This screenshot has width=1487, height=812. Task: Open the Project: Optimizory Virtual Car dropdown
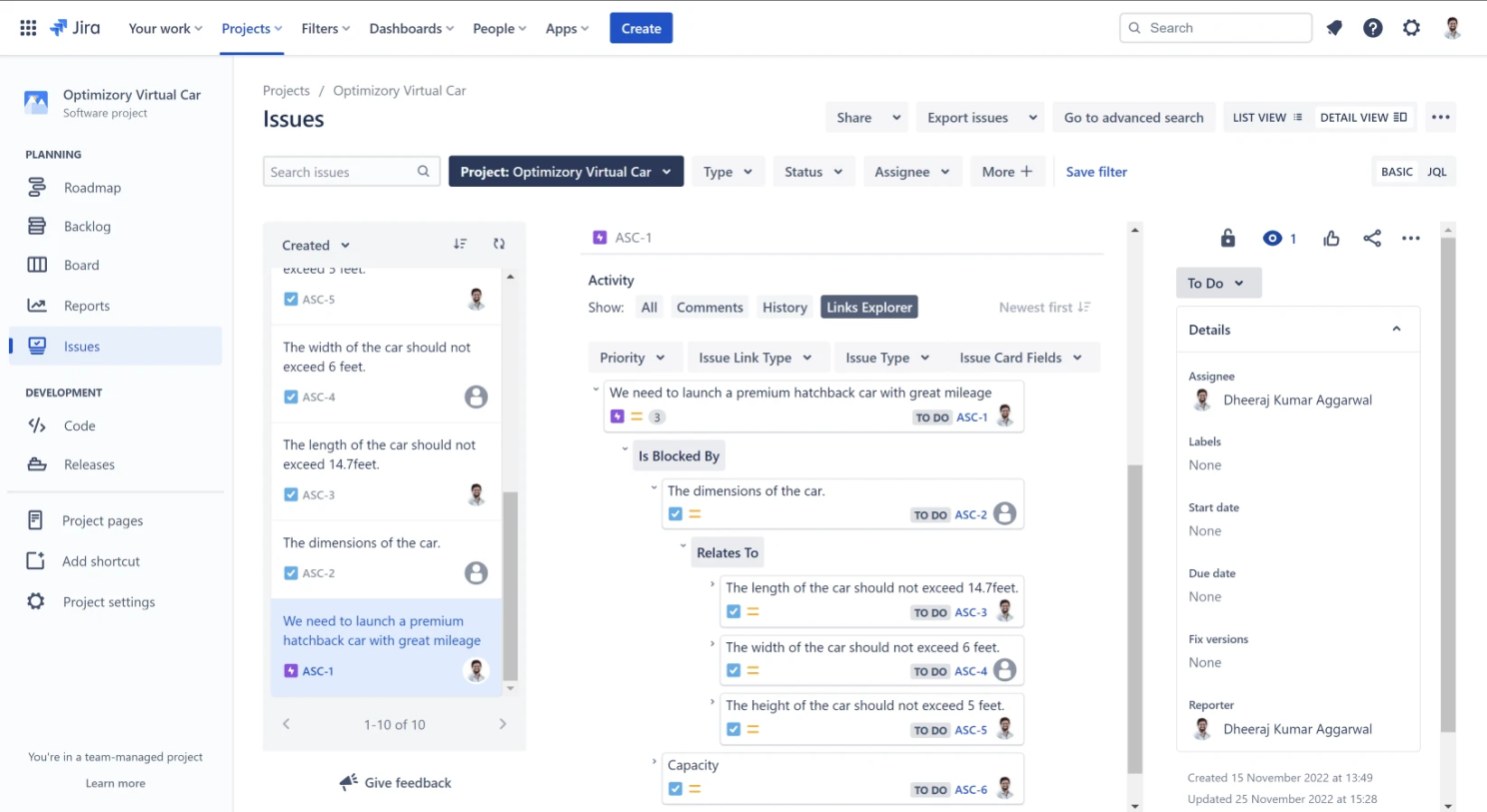(566, 172)
